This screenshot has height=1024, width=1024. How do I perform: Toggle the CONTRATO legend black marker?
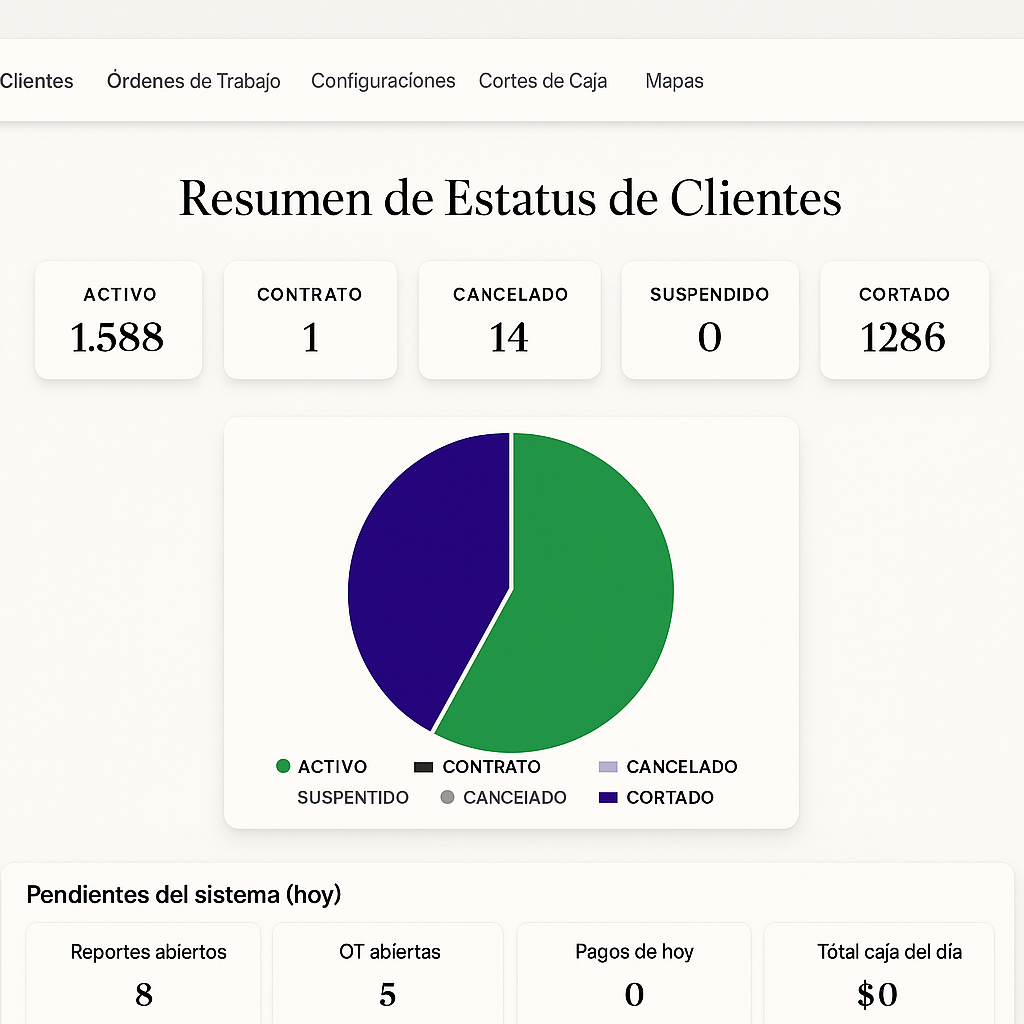coord(422,767)
